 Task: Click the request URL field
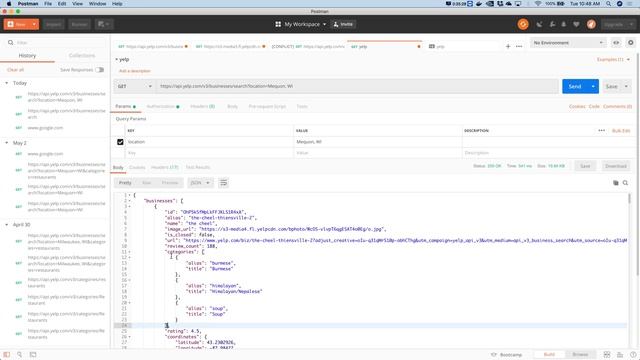[x=356, y=86]
